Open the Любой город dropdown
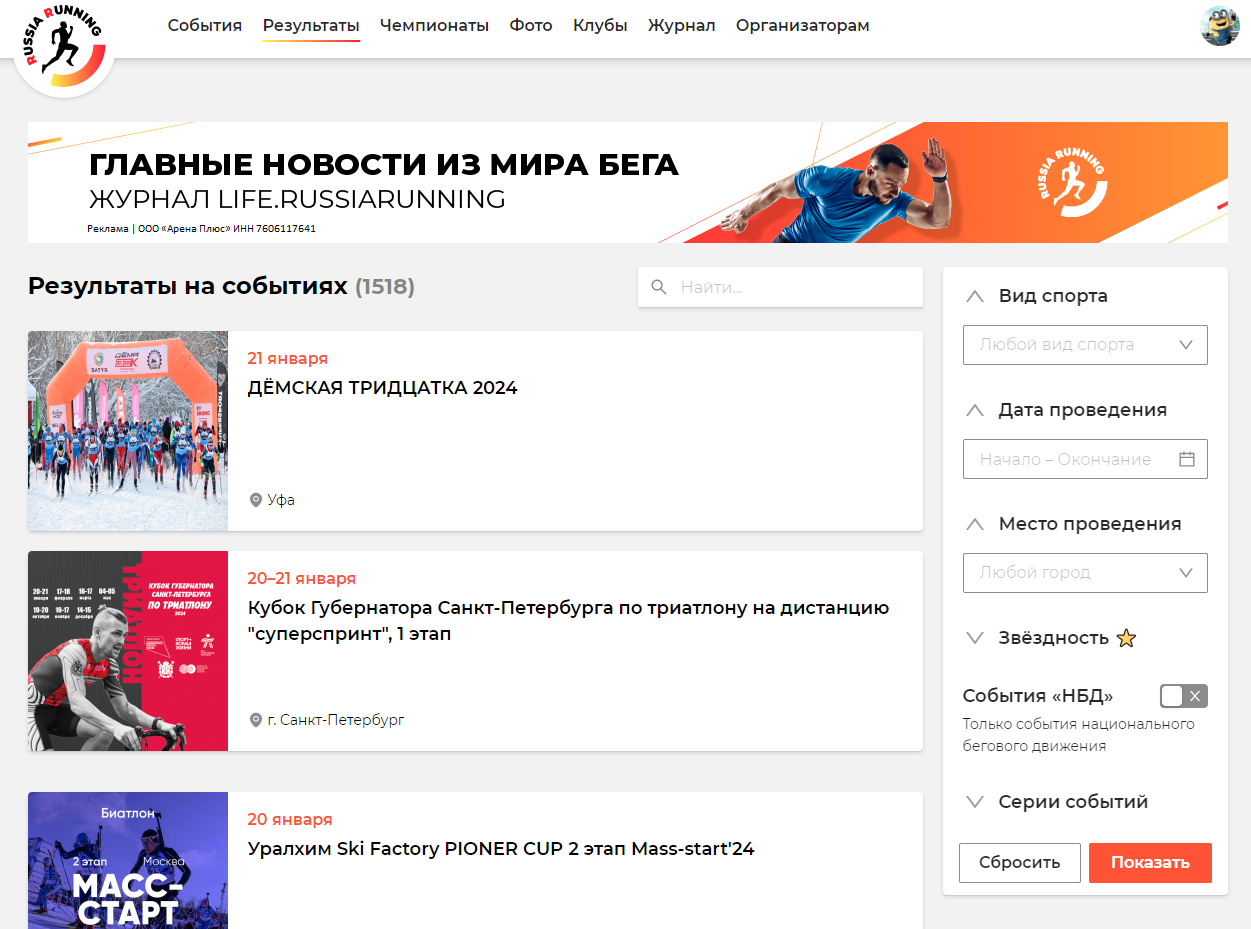Image resolution: width=1251 pixels, height=929 pixels. coord(1084,573)
